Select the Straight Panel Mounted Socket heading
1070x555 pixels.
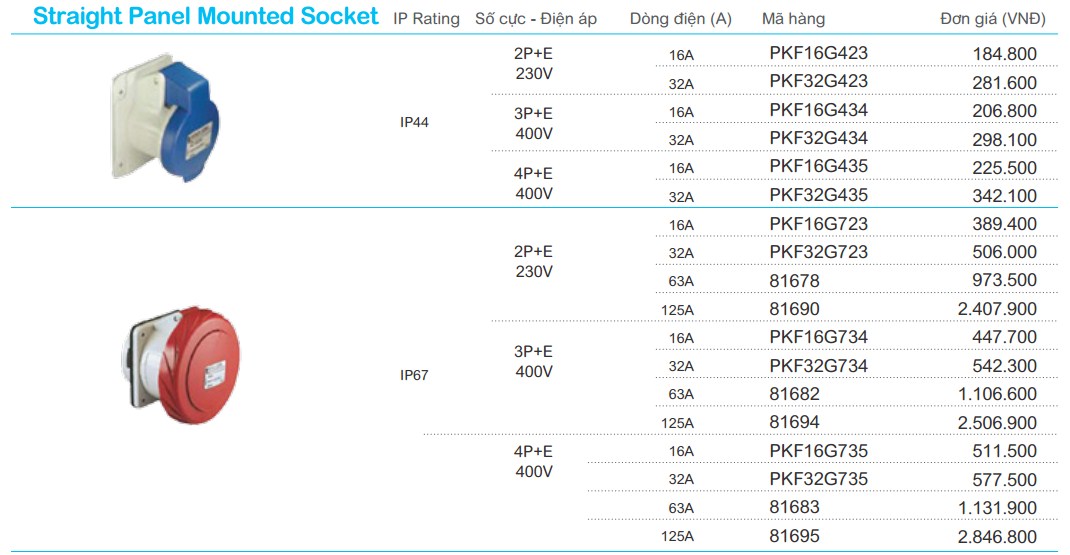(205, 16)
